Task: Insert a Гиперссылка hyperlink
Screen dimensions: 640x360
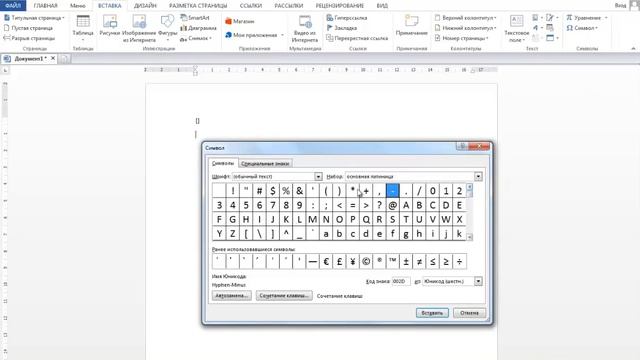Action: [347, 18]
